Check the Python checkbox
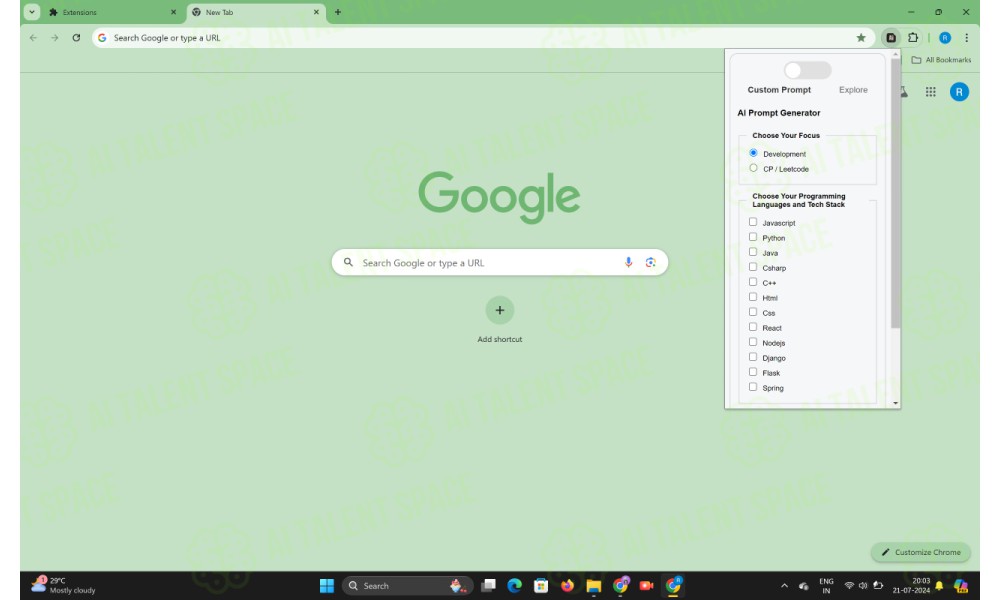 point(753,237)
